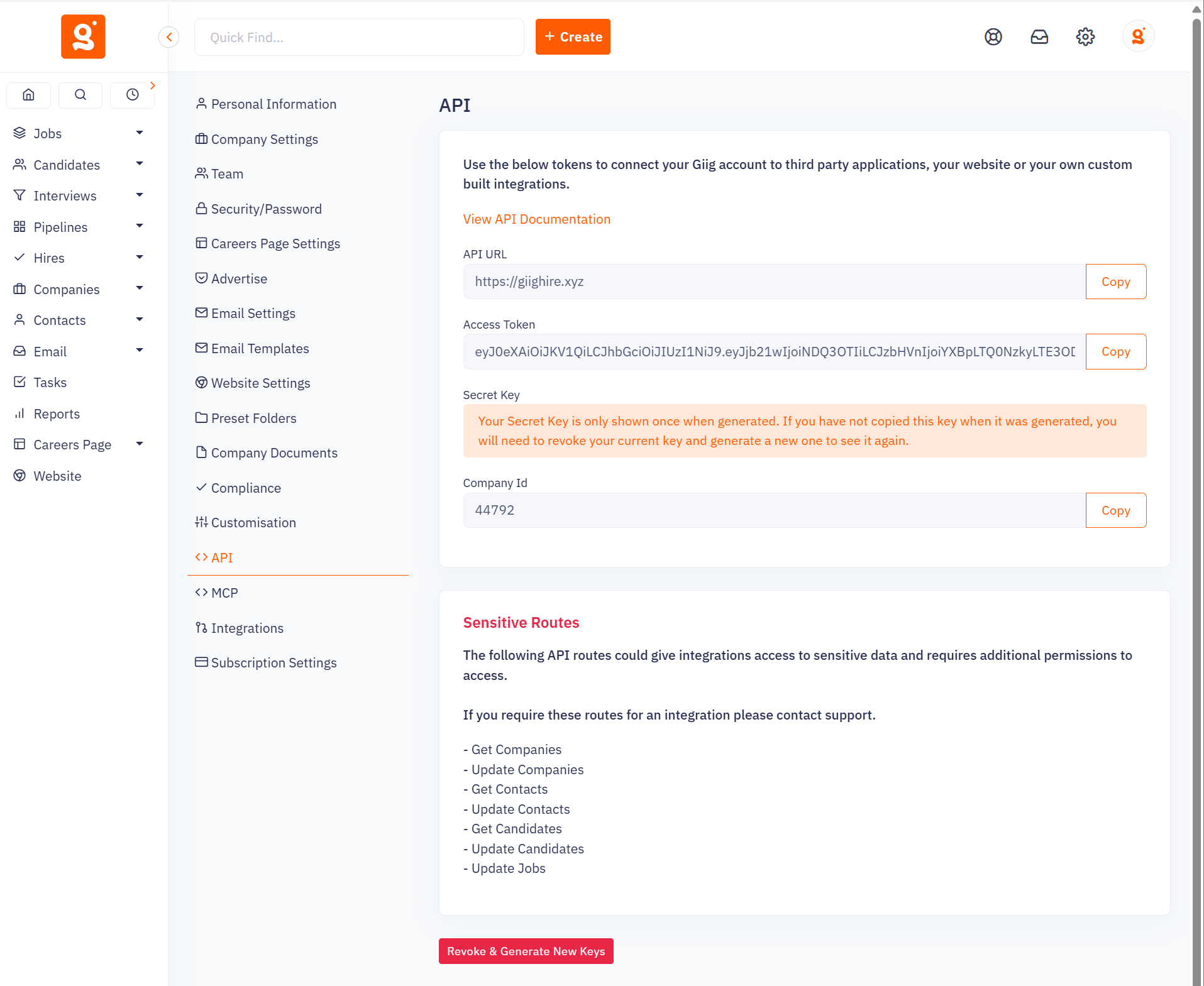Image resolution: width=1204 pixels, height=986 pixels.
Task: Open Reports from the sidebar
Action: [x=57, y=414]
